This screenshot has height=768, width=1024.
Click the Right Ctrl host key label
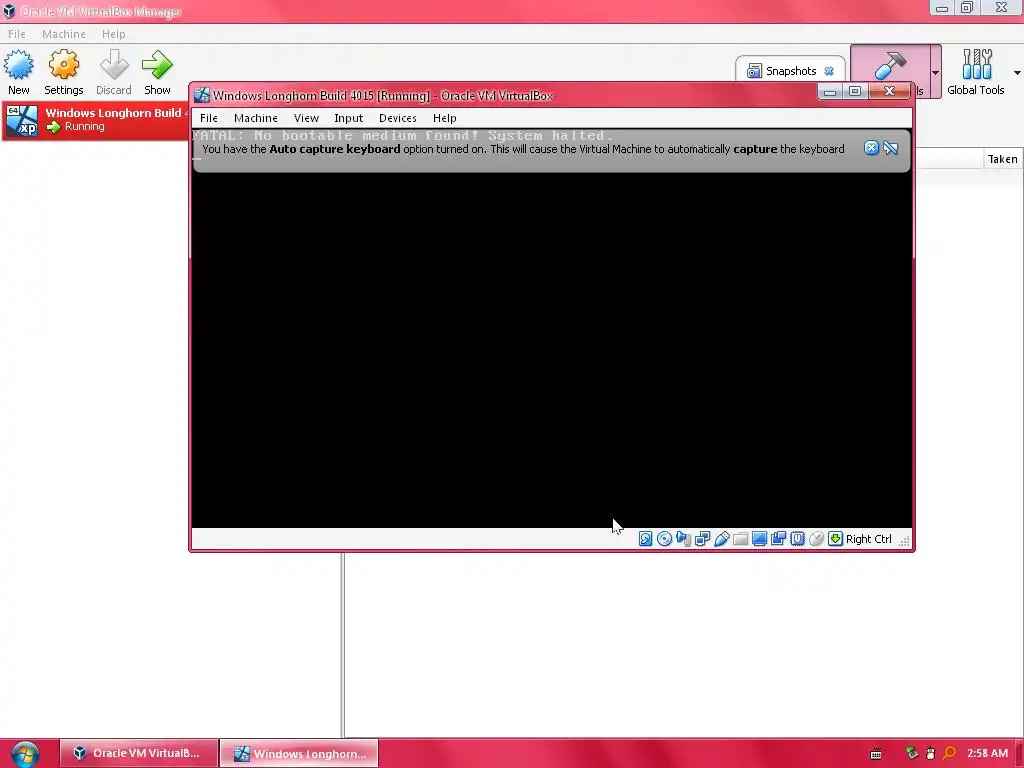point(869,539)
